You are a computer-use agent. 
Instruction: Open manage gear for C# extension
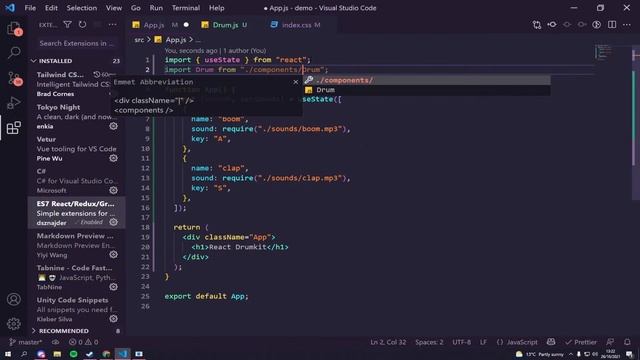click(x=113, y=190)
